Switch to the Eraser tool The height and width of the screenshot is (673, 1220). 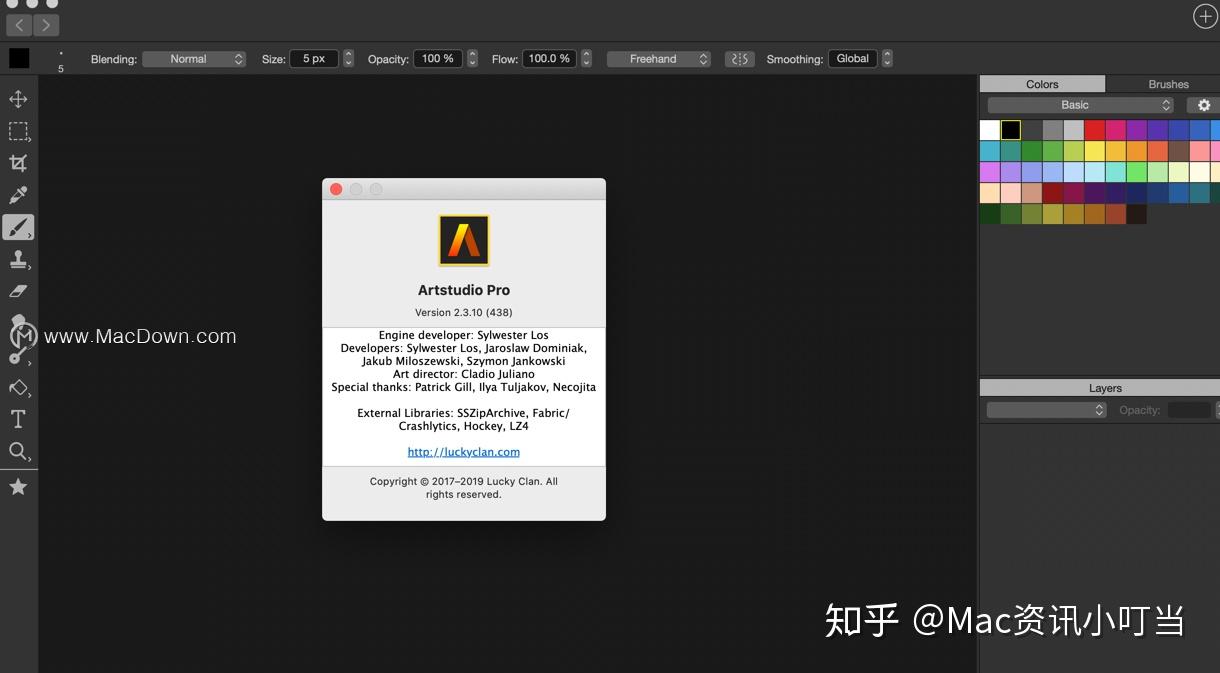tap(18, 290)
